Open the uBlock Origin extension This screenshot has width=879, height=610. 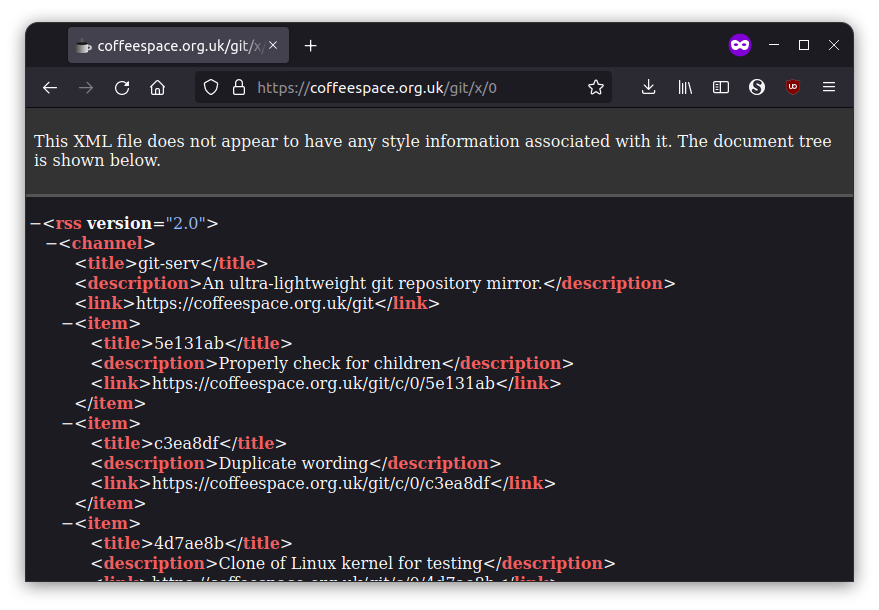(x=793, y=87)
